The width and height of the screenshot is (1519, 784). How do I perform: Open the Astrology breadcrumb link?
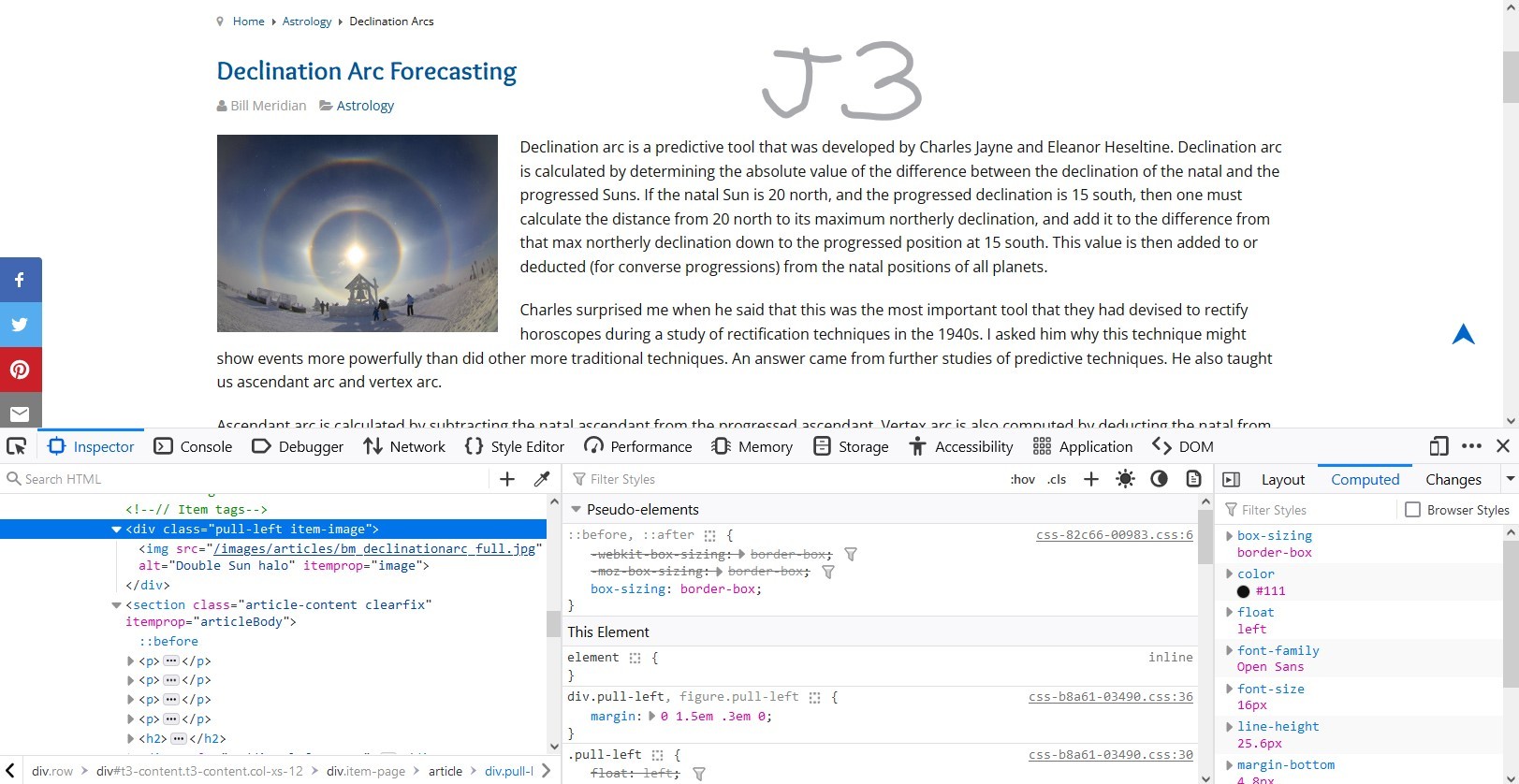pos(307,22)
